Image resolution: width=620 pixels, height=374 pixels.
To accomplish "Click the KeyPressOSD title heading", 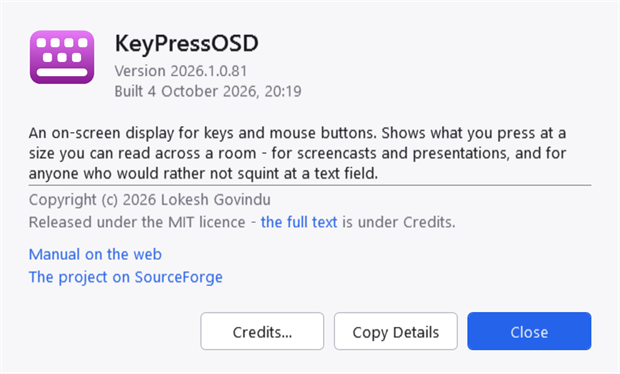I will [187, 44].
